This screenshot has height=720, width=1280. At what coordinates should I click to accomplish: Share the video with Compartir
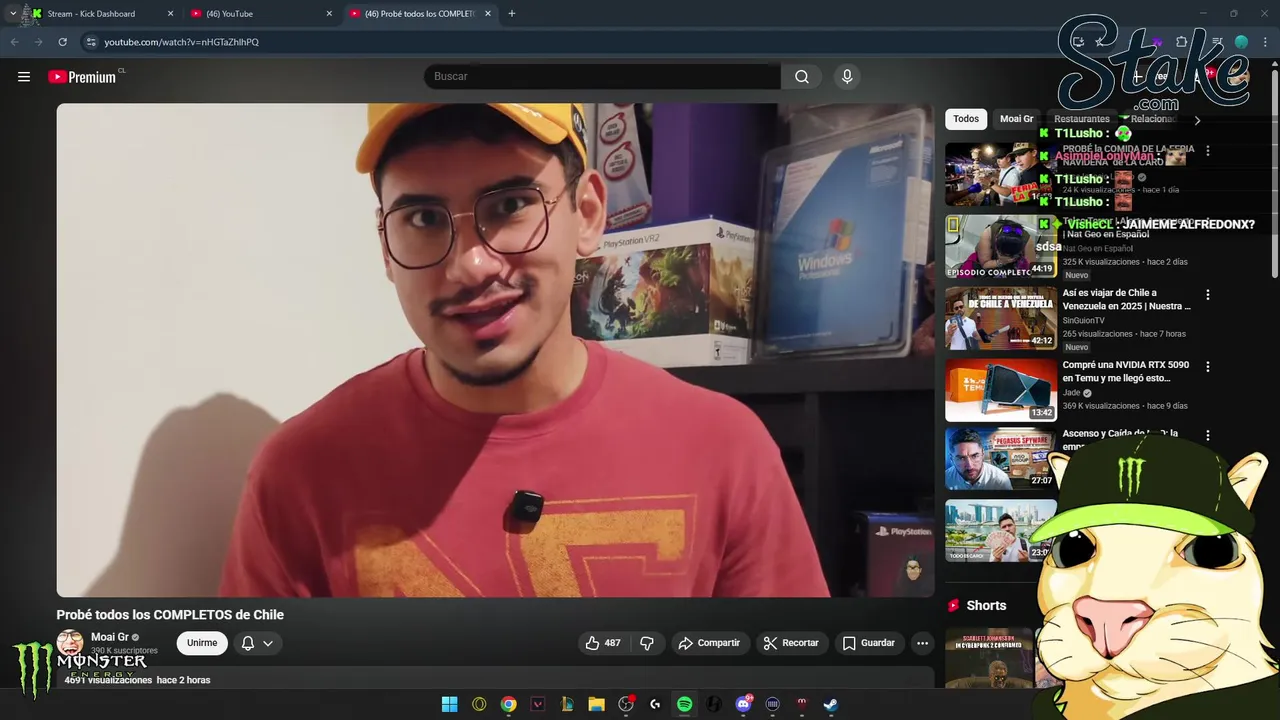tap(709, 643)
